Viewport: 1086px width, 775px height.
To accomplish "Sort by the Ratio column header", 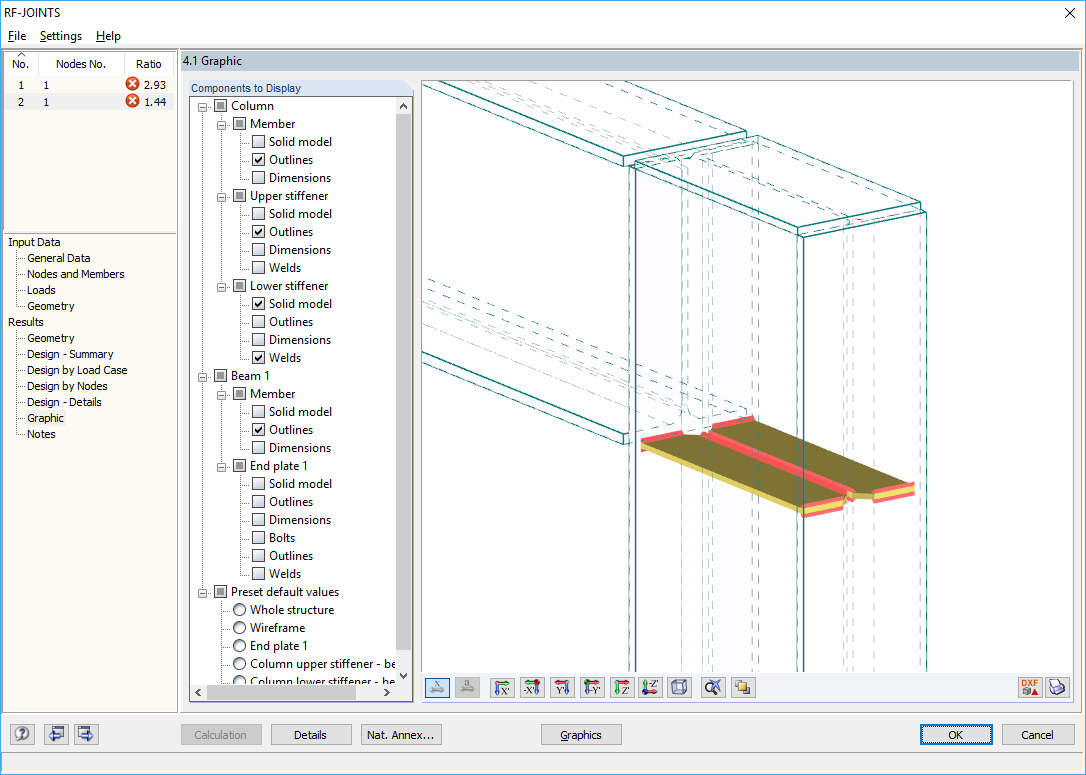I will (149, 64).
